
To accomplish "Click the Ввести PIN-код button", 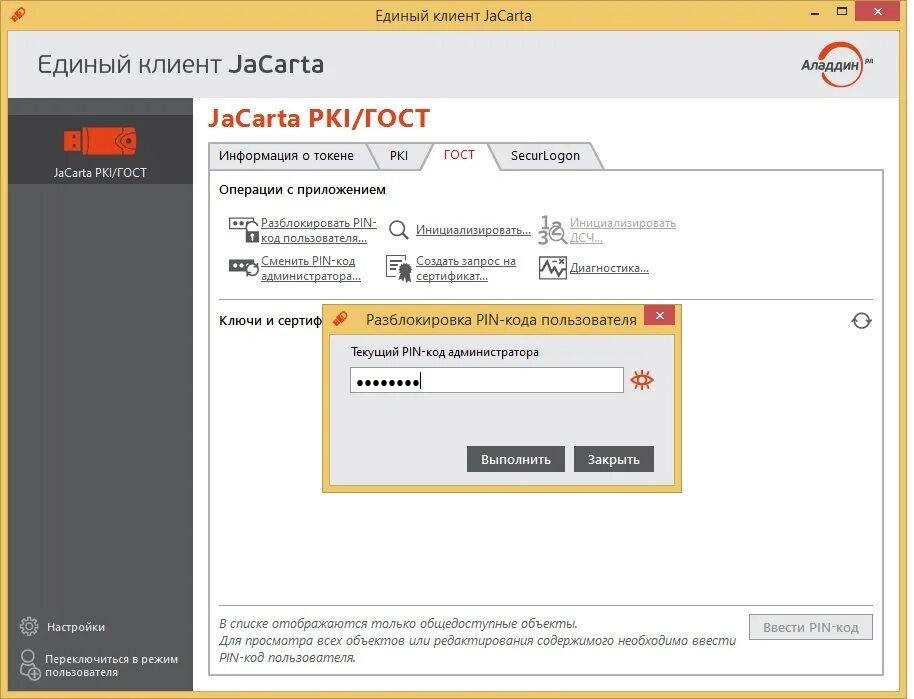I will point(811,627).
